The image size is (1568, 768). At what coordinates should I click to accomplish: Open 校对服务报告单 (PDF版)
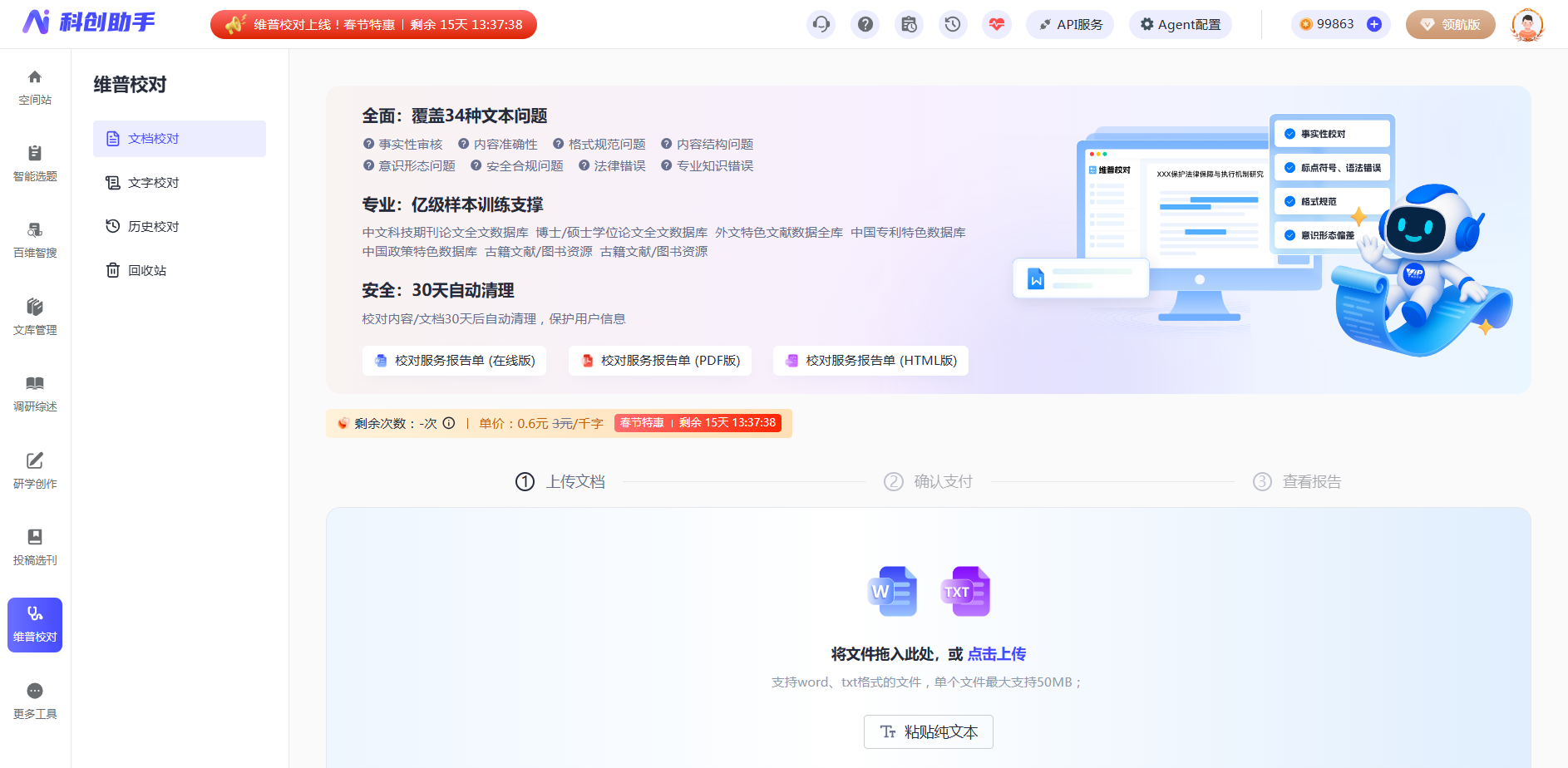coord(659,361)
